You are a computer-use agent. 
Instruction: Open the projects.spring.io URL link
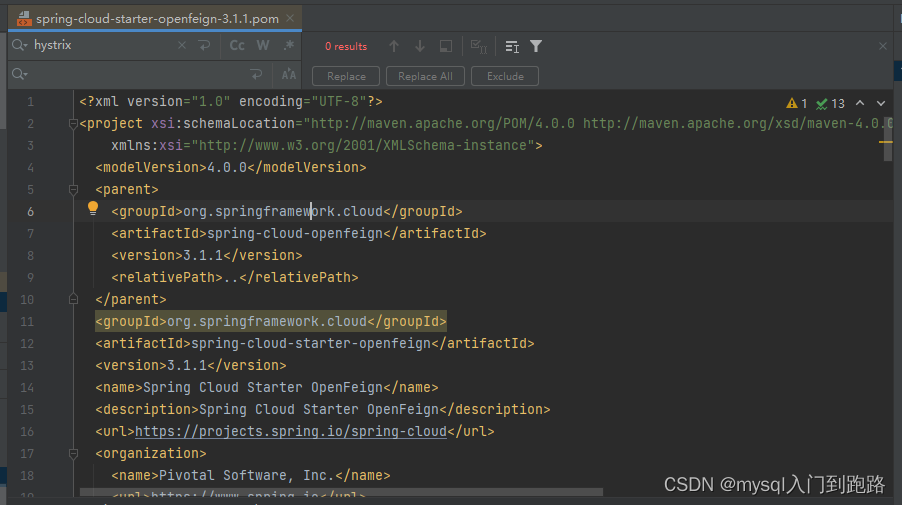click(x=291, y=431)
